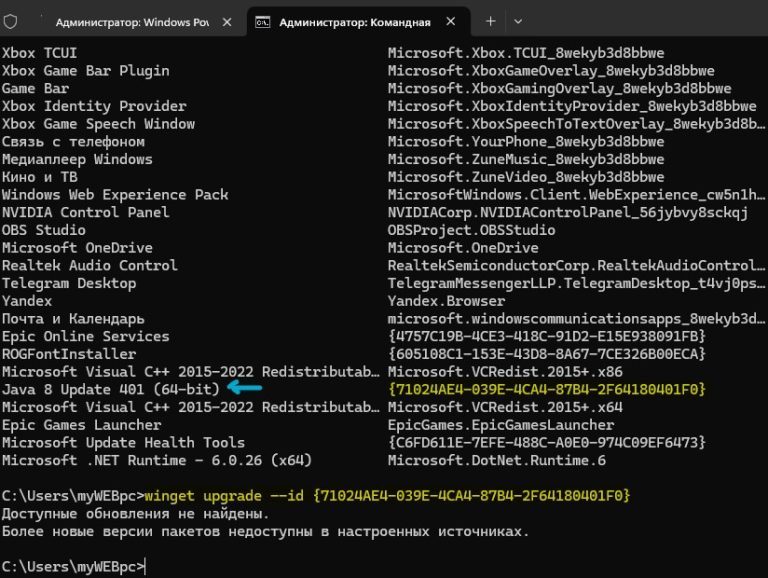Click ID 'Microsoft.ZuneMusic_8wekyb3d8bbwe'
Screen dimensions: 768x578
[x=526, y=159]
